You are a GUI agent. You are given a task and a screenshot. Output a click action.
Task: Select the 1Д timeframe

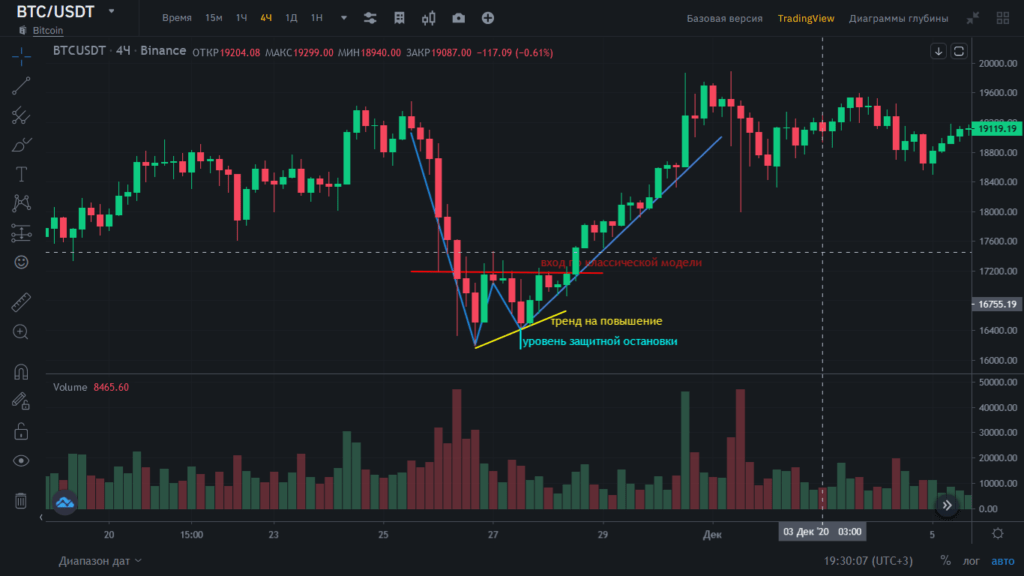291,18
